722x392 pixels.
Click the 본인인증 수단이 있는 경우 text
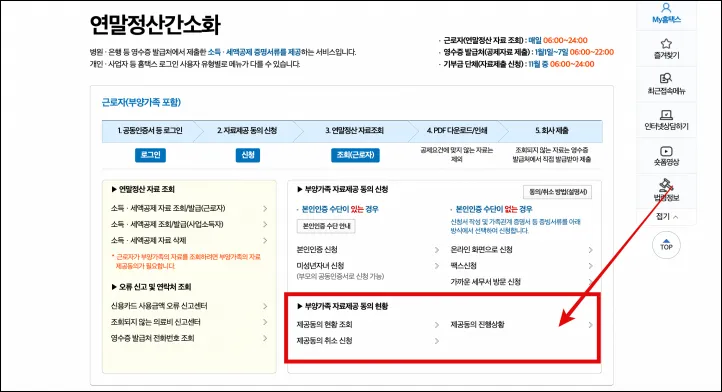click(339, 209)
